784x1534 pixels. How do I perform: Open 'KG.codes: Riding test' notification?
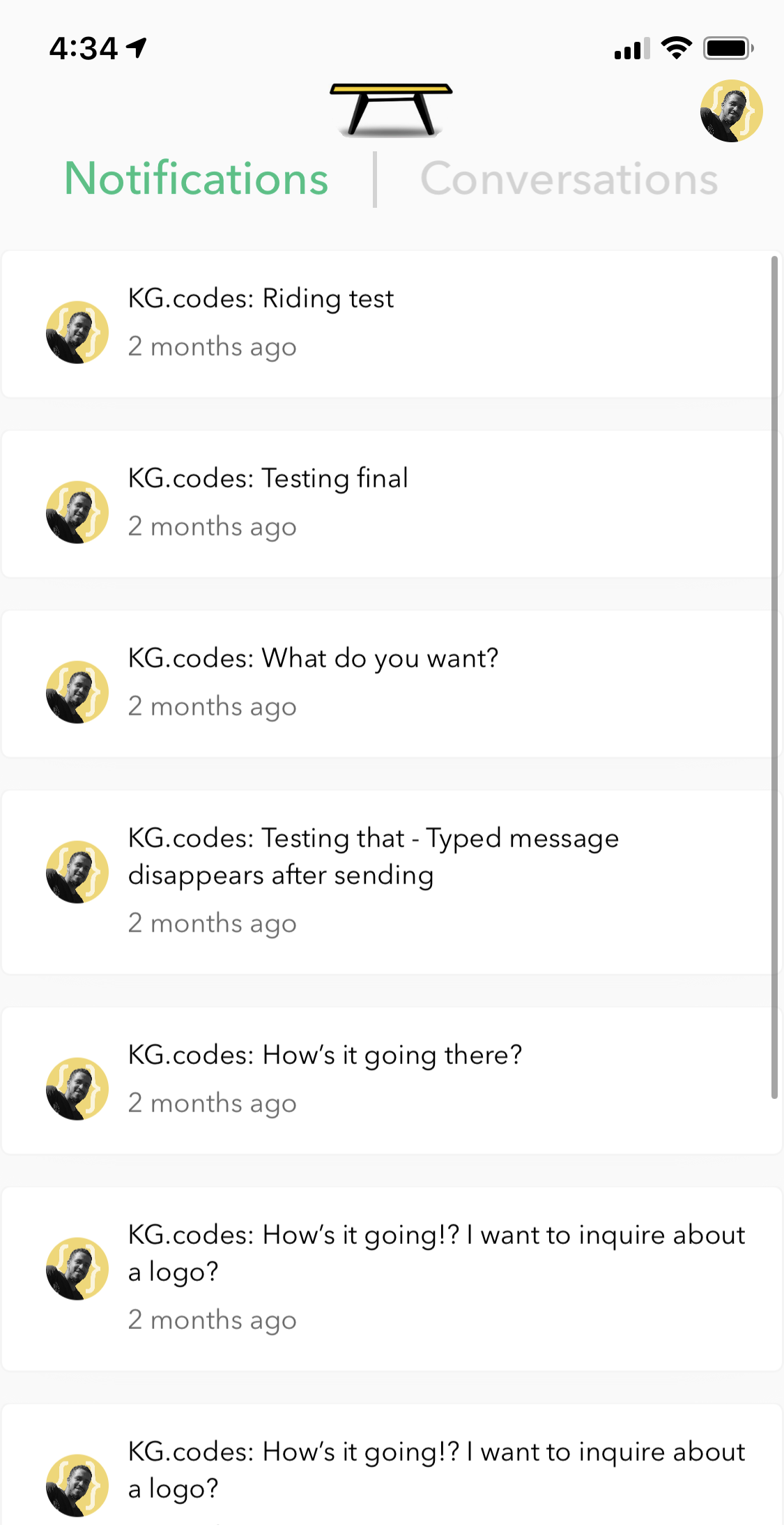point(392,324)
